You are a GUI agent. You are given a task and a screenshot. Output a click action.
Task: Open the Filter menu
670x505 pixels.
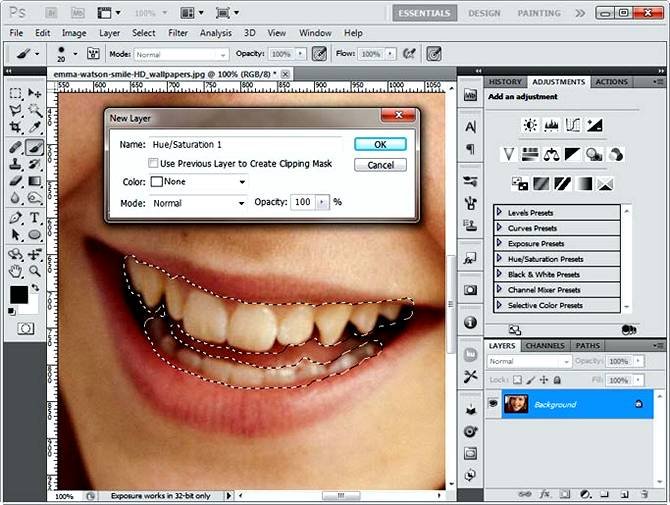[x=178, y=33]
